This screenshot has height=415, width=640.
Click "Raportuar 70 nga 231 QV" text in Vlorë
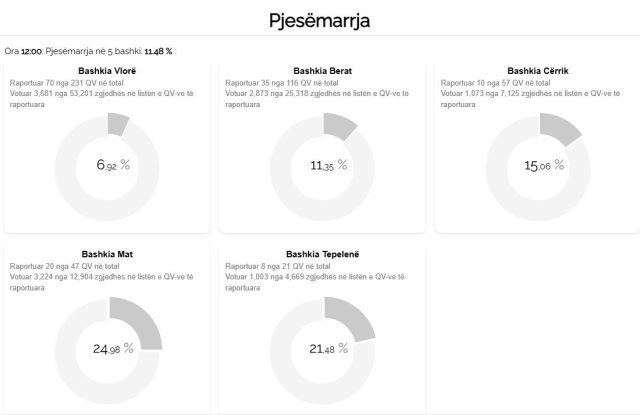click(63, 83)
